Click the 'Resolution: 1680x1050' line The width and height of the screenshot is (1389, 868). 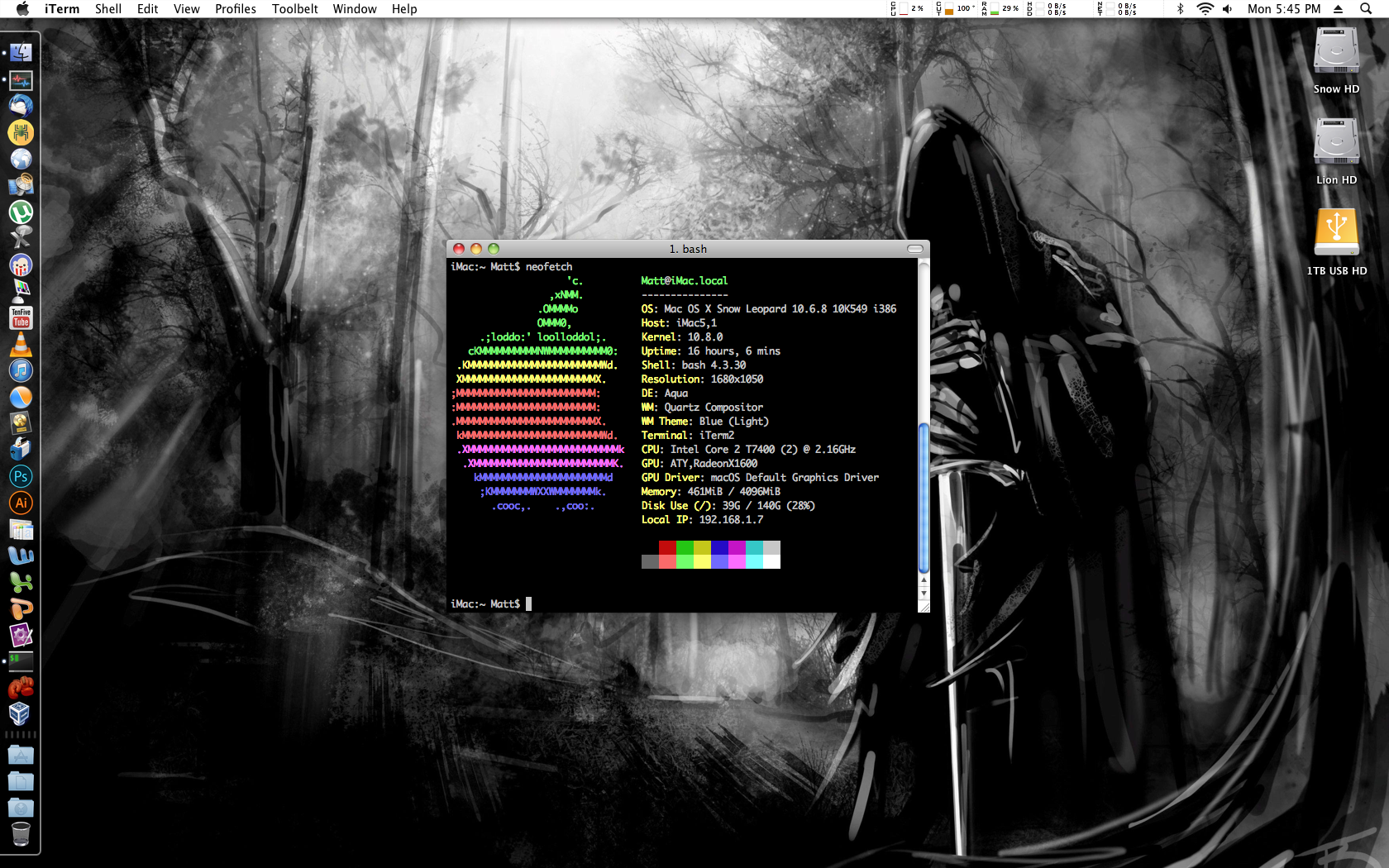(x=702, y=379)
